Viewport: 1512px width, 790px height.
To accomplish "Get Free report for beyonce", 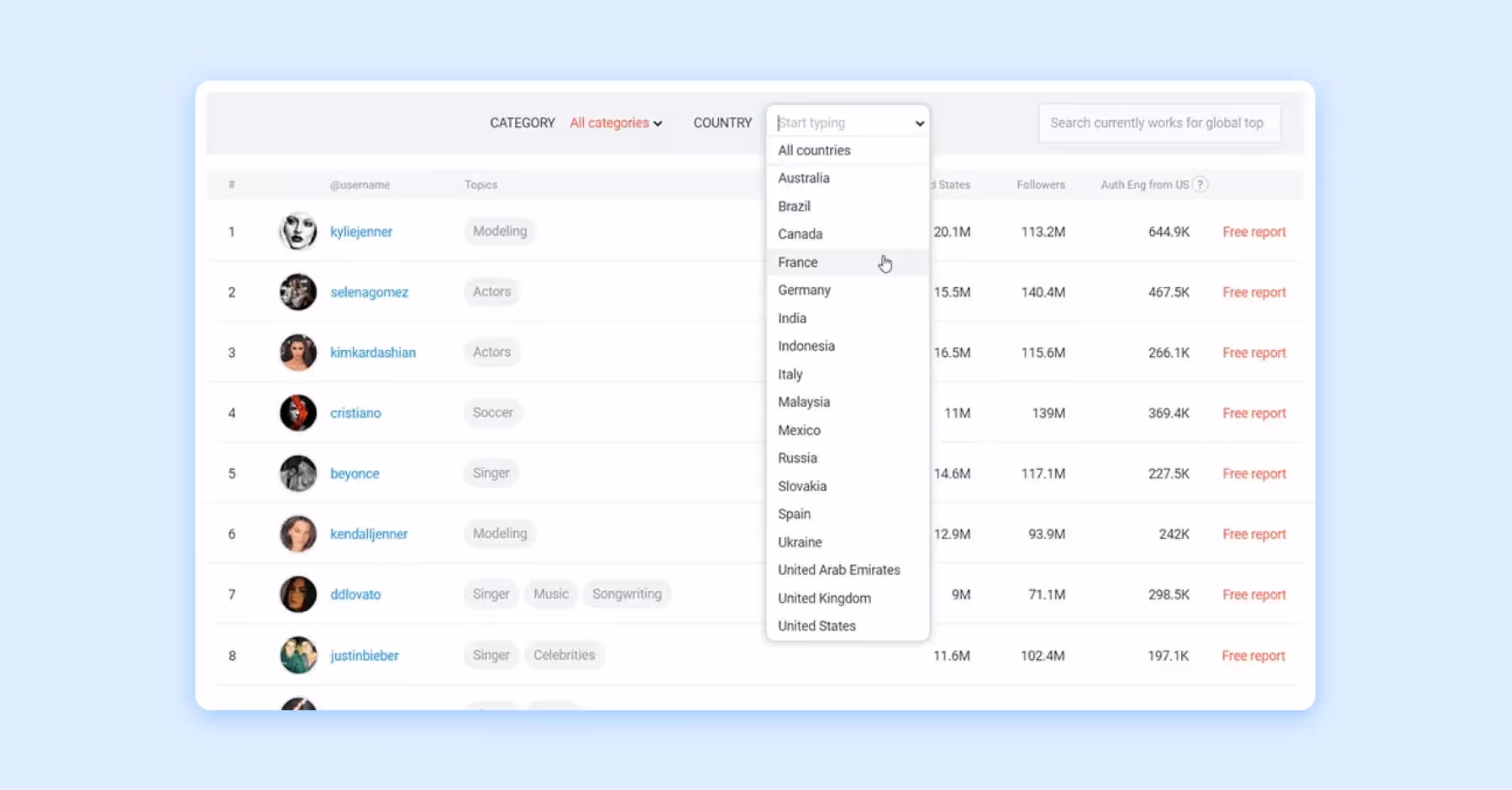I will click(1254, 473).
